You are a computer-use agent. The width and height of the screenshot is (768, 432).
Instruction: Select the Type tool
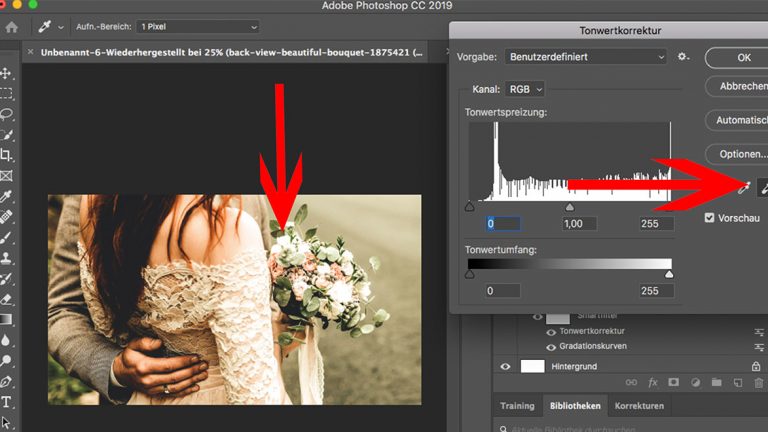tap(6, 402)
